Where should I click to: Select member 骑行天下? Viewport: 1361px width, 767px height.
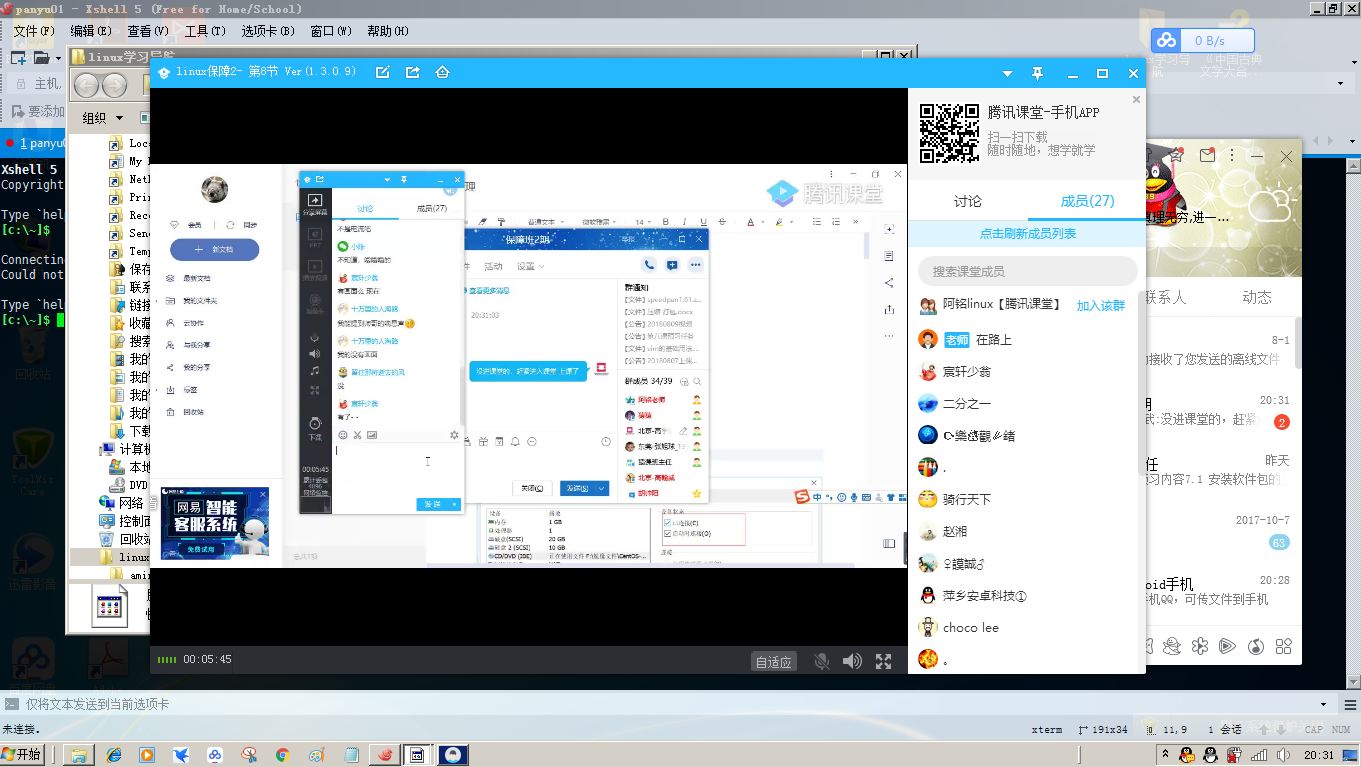coord(1027,500)
